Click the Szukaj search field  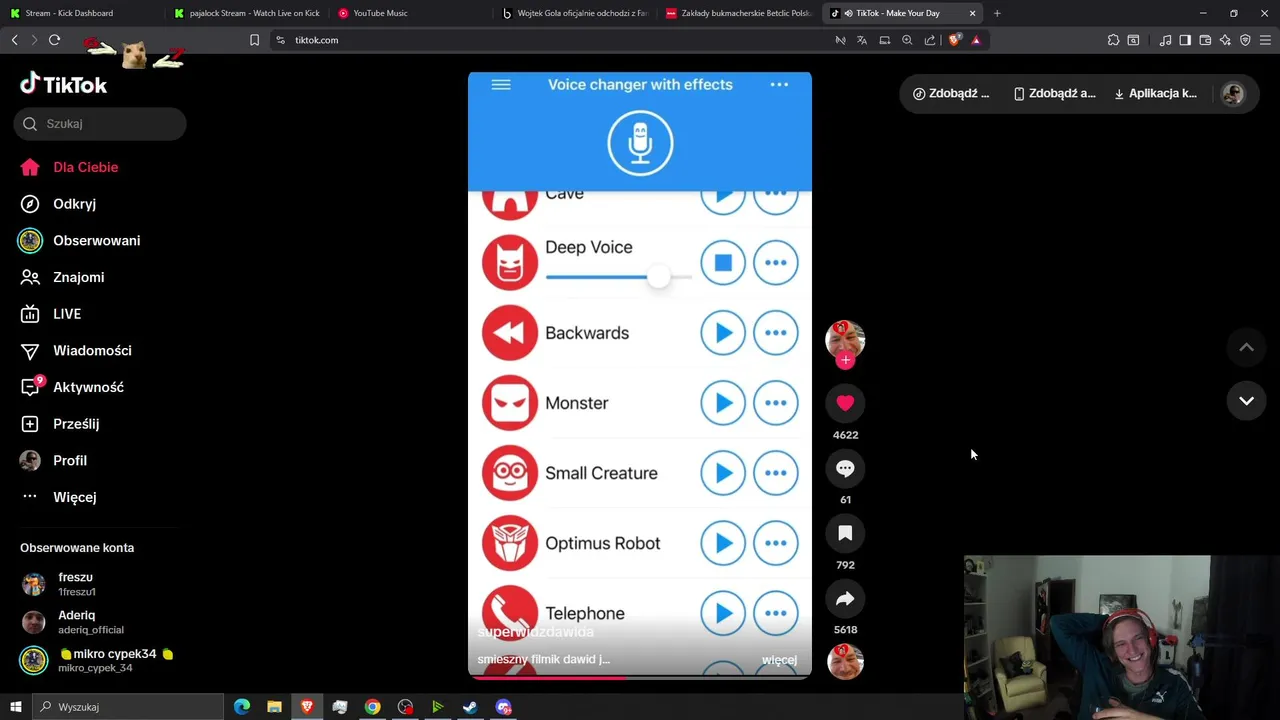(x=100, y=124)
